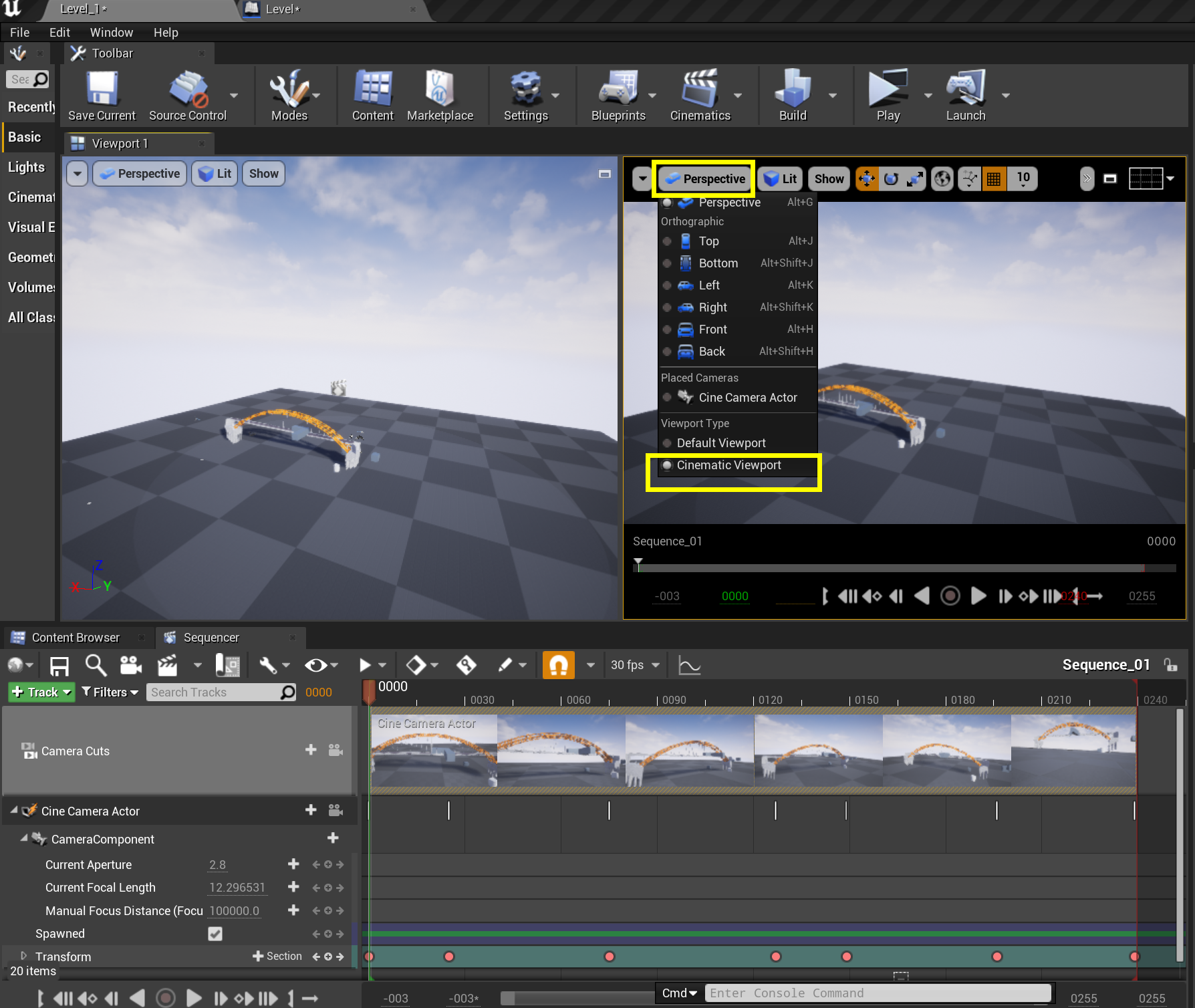Open Sequencer view options eye dropdown

(321, 665)
